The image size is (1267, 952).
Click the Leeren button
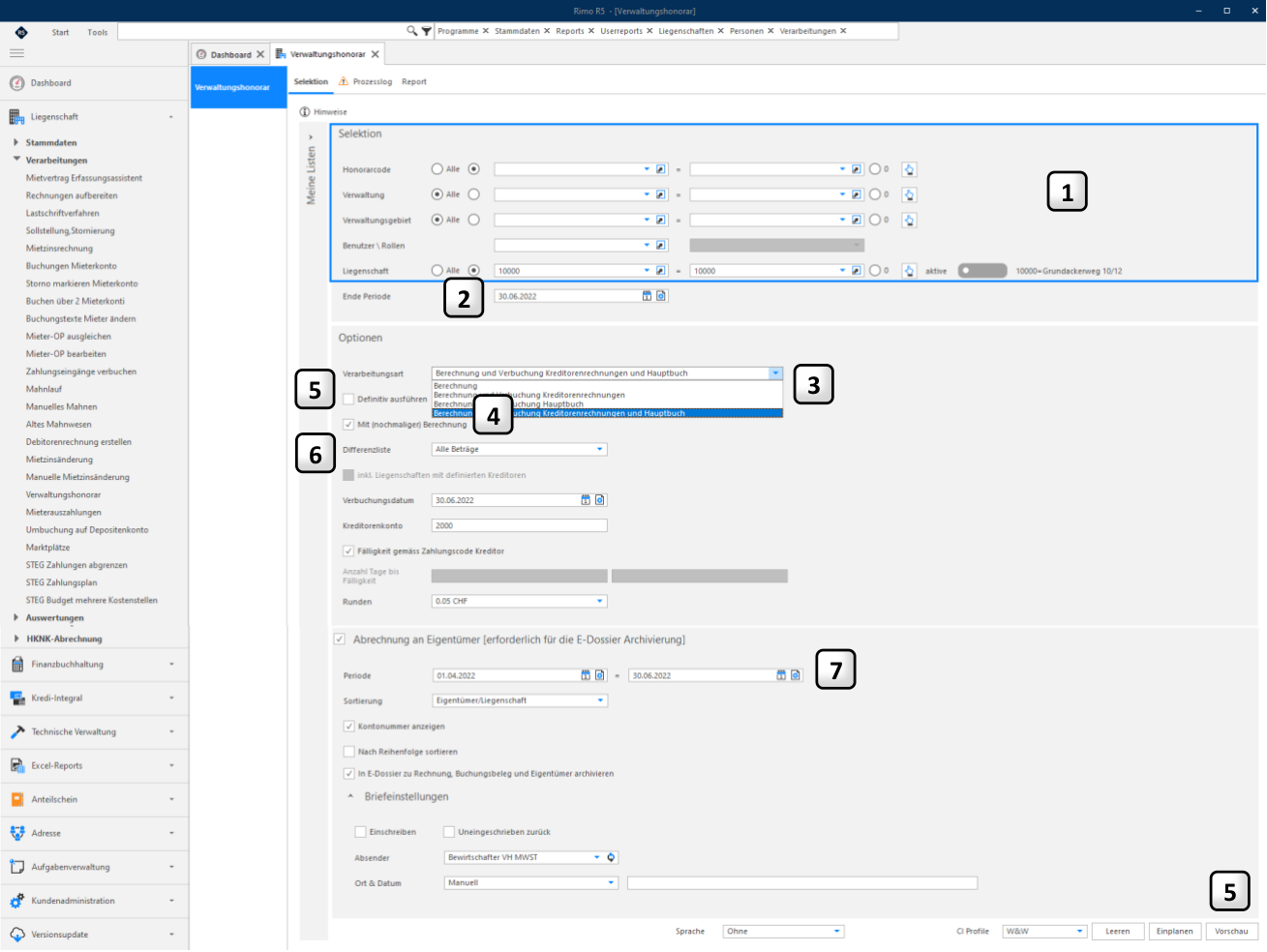(x=1118, y=931)
